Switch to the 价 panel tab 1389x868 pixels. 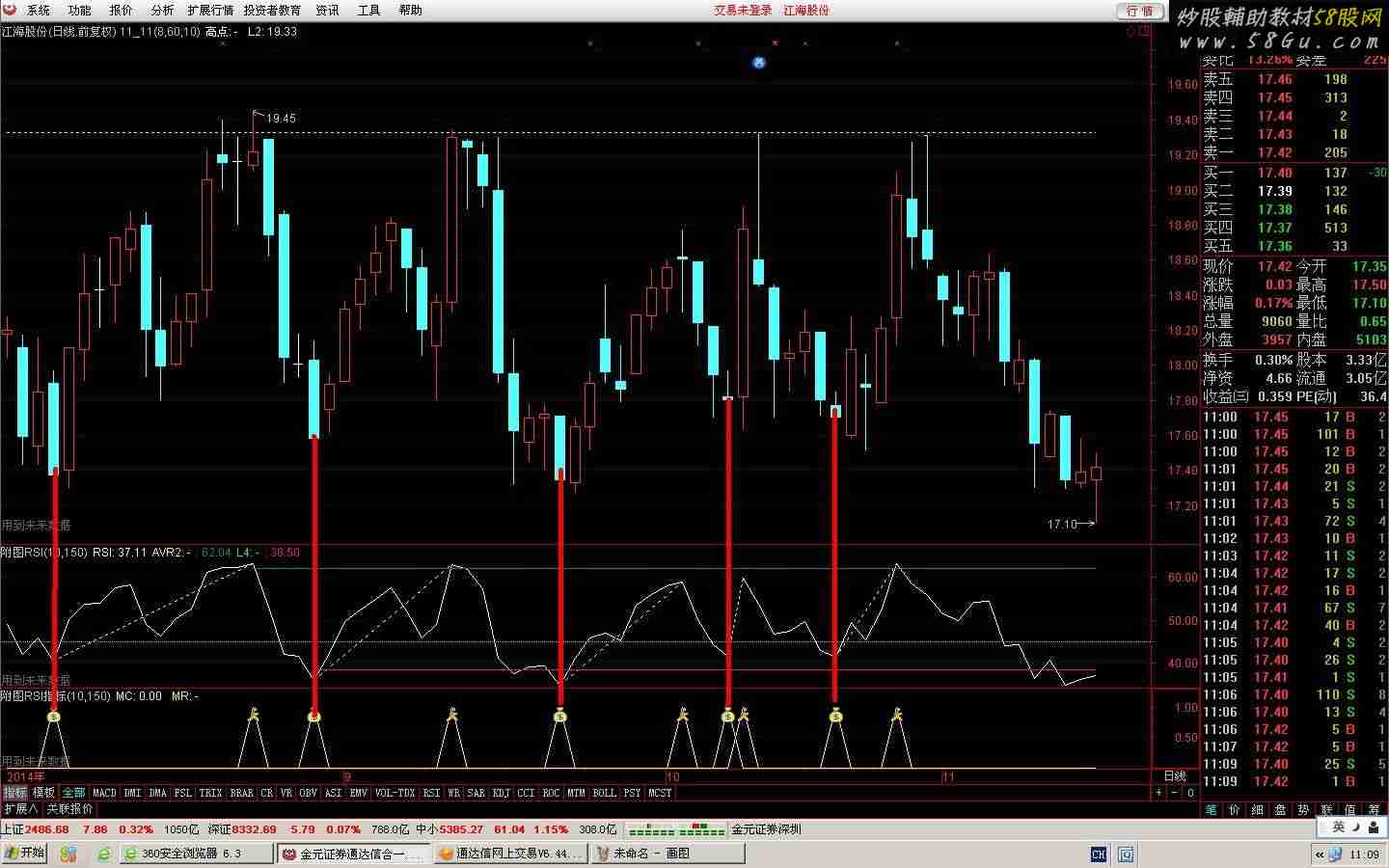click(x=1235, y=810)
